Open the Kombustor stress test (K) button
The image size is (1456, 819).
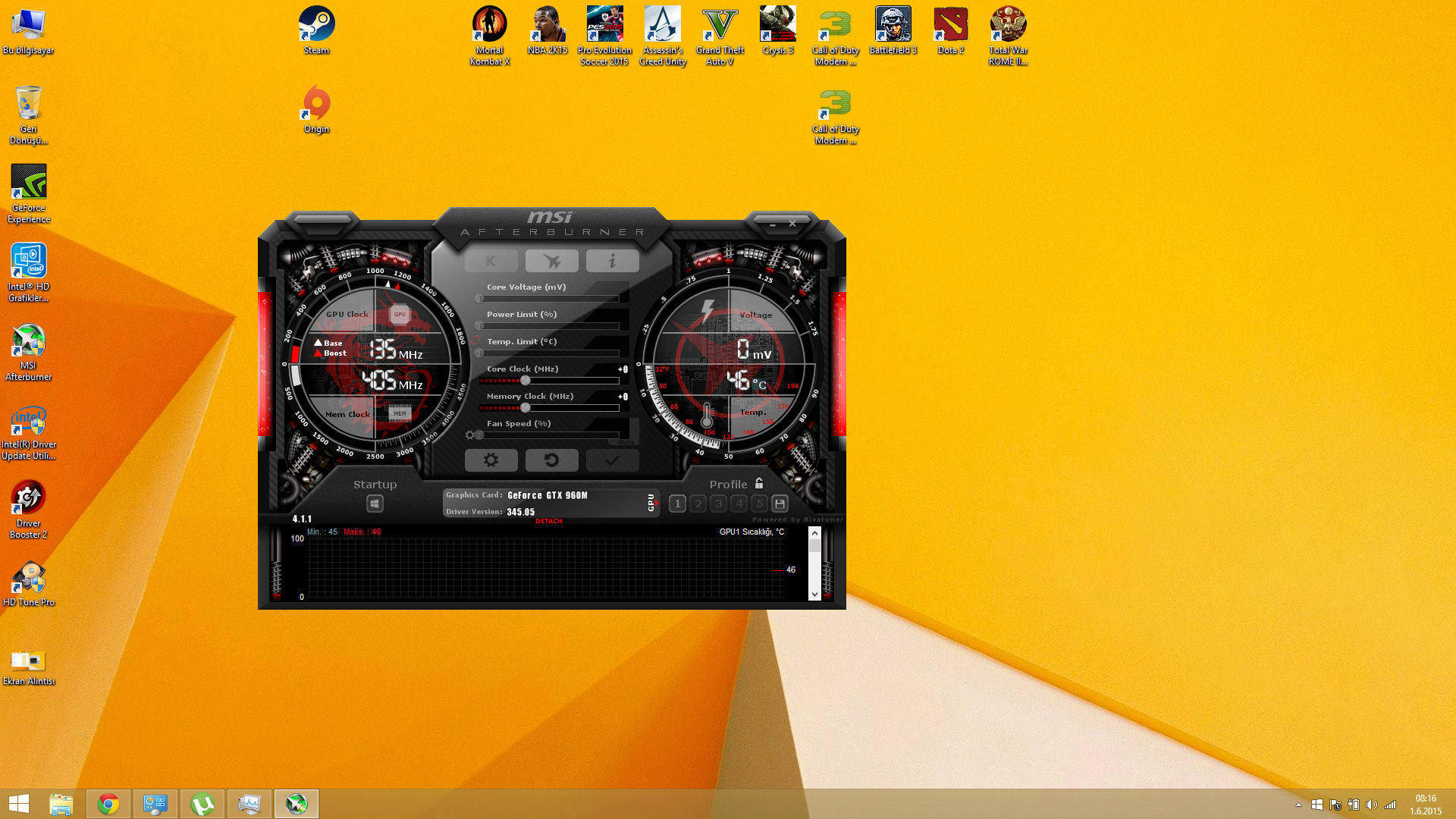coord(491,262)
